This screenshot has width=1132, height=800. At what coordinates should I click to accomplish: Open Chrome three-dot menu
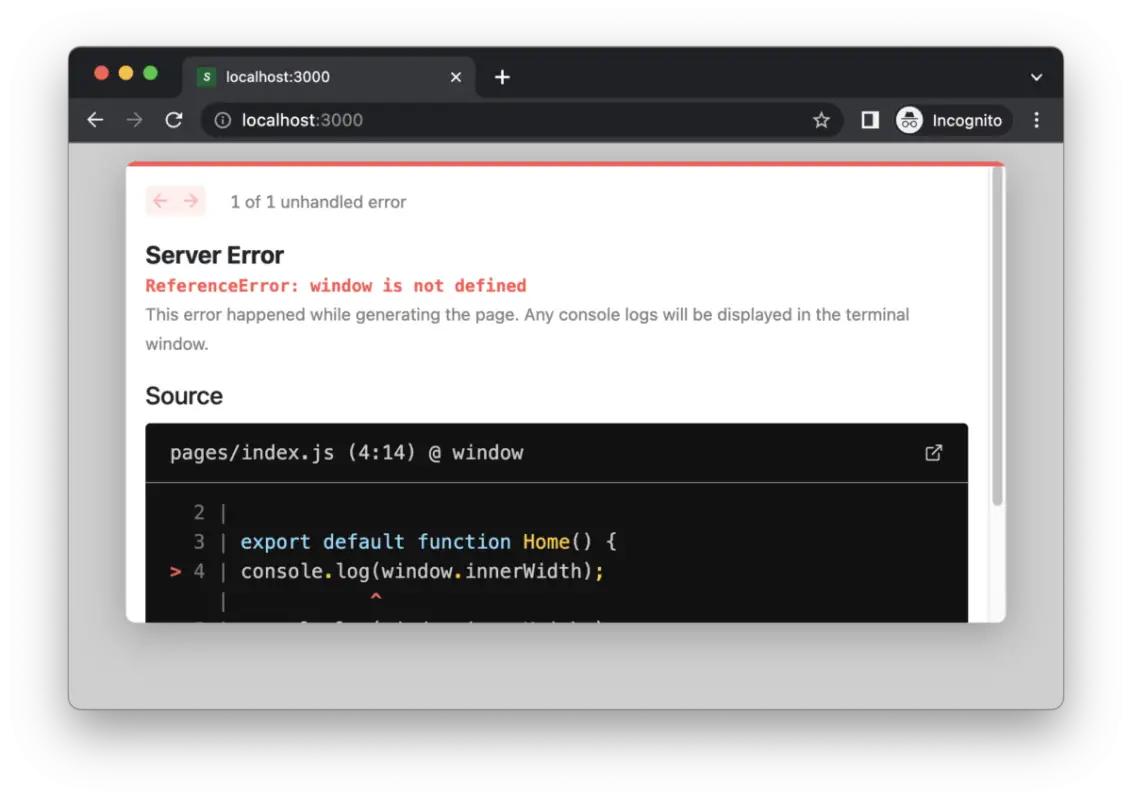(x=1036, y=120)
